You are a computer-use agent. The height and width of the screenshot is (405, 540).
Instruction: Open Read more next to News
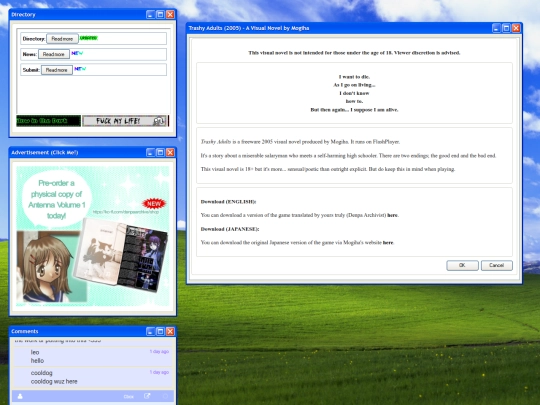coord(54,54)
